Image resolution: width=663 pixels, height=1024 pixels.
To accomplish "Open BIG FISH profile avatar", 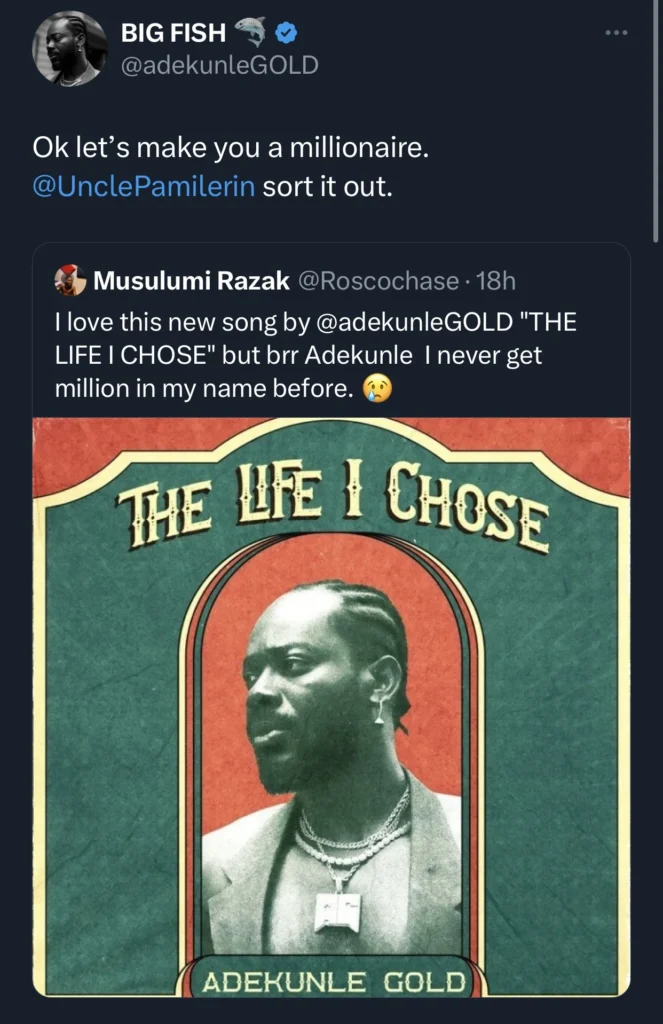I will [70, 49].
